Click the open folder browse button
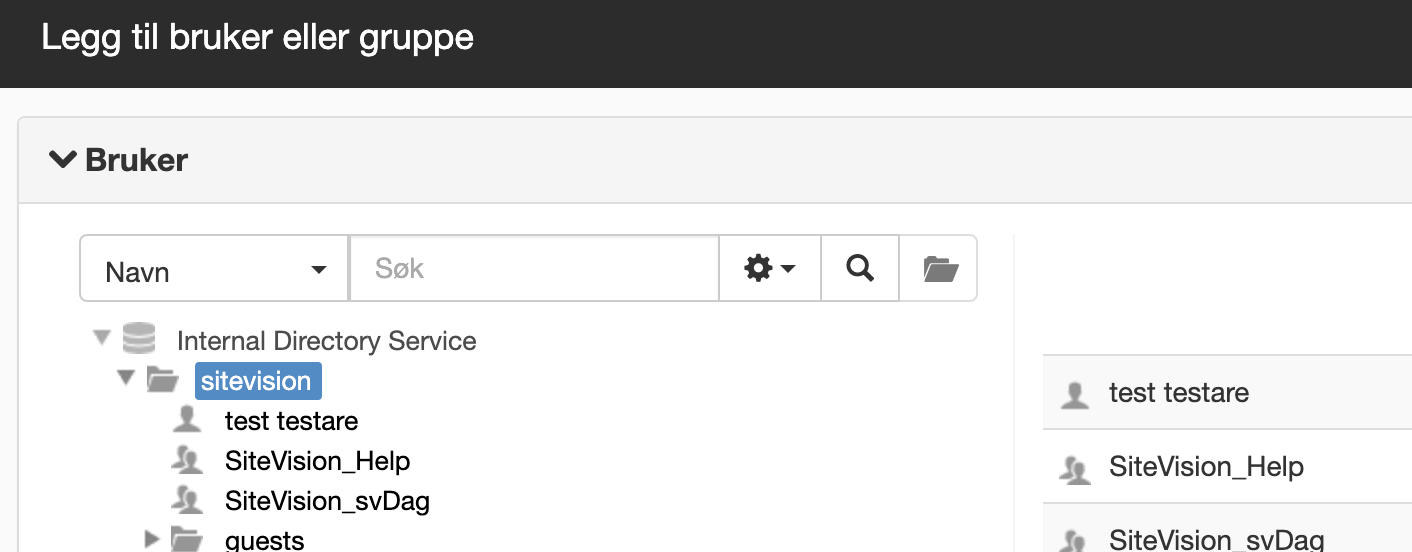Image resolution: width=1412 pixels, height=552 pixels. (x=939, y=268)
